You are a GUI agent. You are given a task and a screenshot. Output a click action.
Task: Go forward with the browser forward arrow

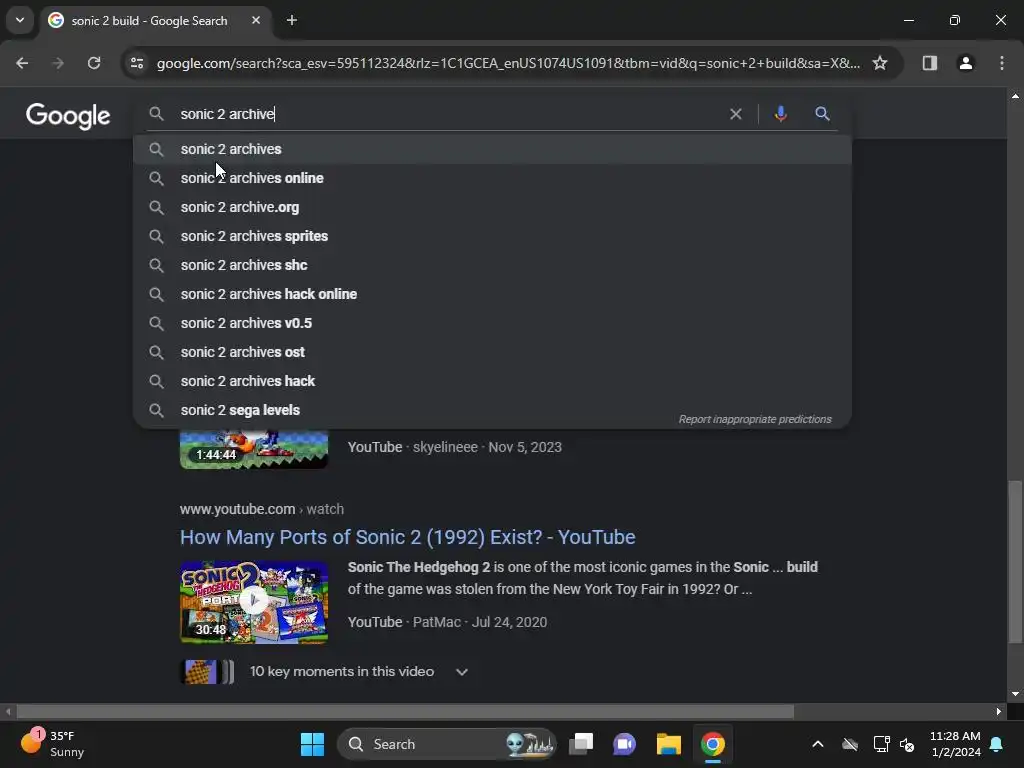(x=58, y=63)
